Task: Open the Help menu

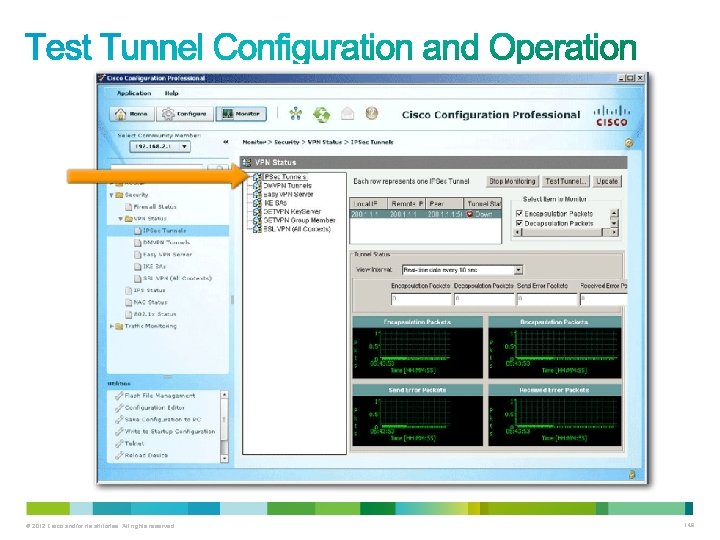Action: 172,93
